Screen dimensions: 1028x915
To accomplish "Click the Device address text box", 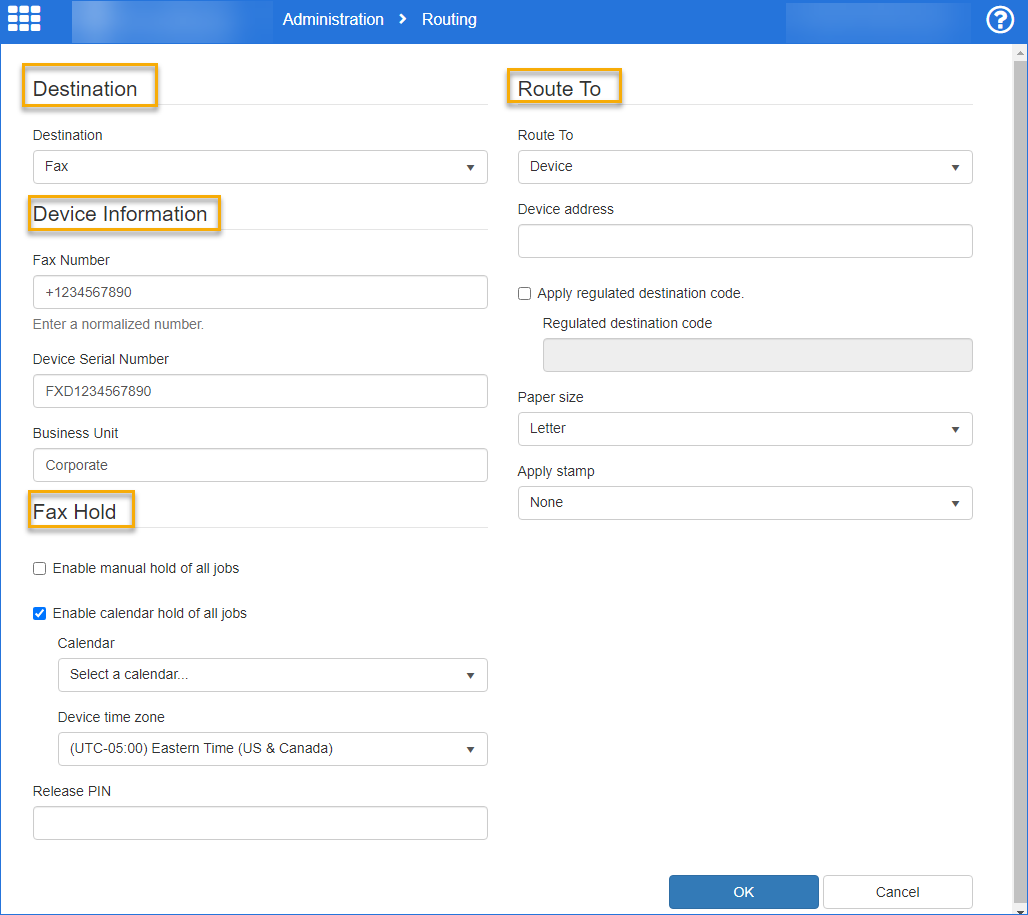I will 744,241.
